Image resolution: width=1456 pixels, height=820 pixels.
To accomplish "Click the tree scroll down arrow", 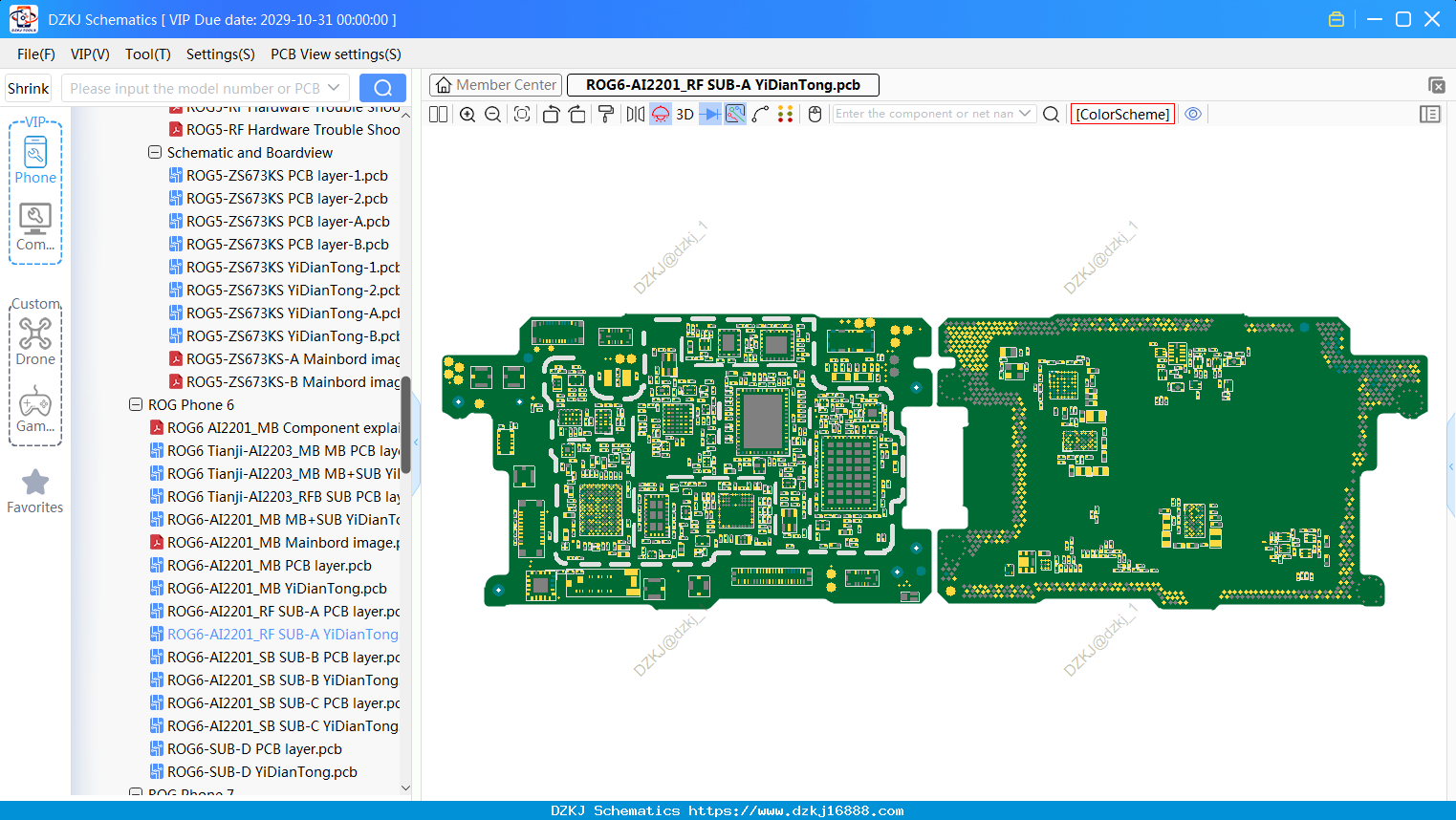I will pos(405,788).
